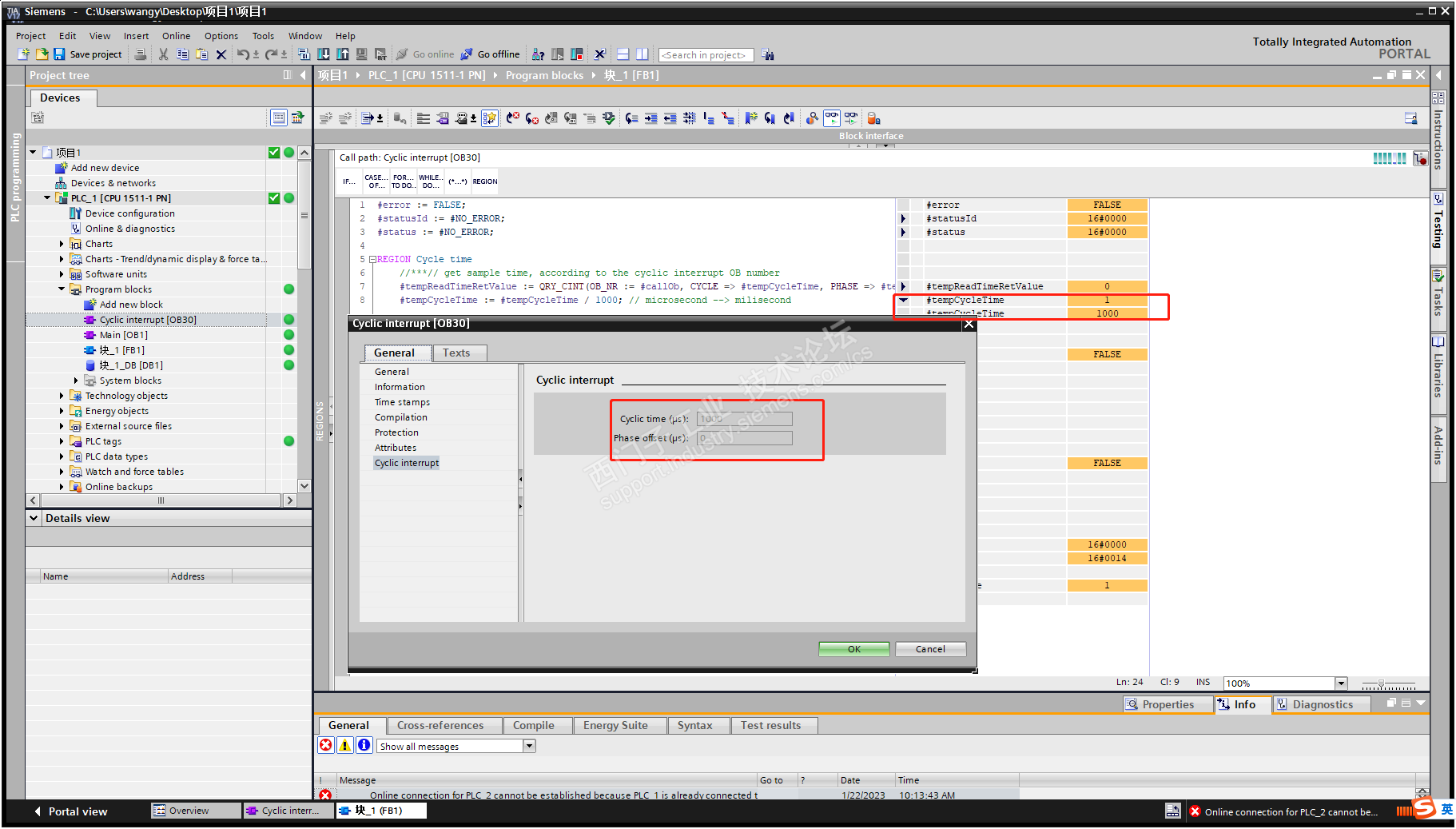Insert a CASE OF statement from favorites
The width and height of the screenshot is (1456, 829).
click(376, 181)
